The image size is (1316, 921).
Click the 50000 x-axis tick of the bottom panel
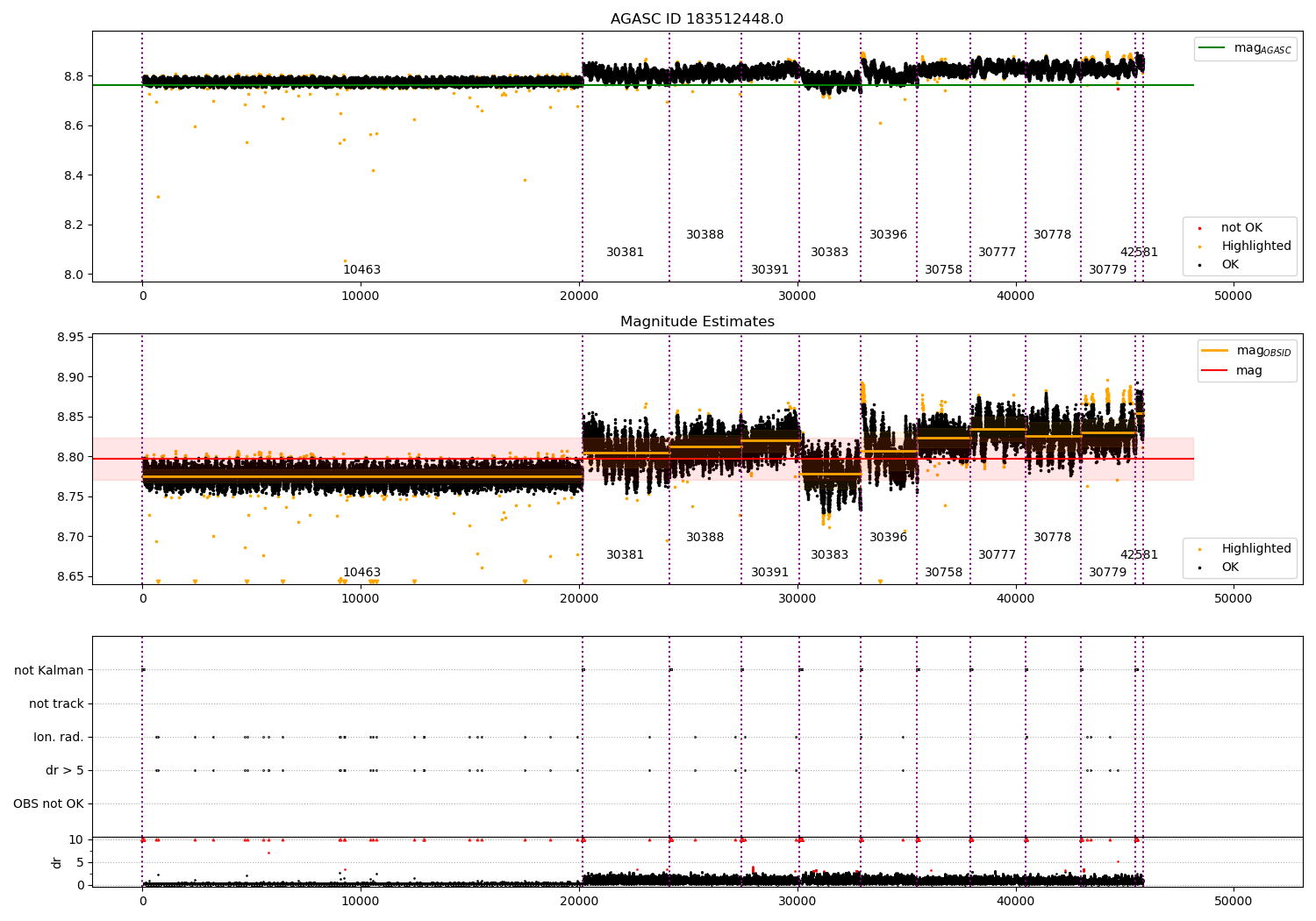point(1233,901)
